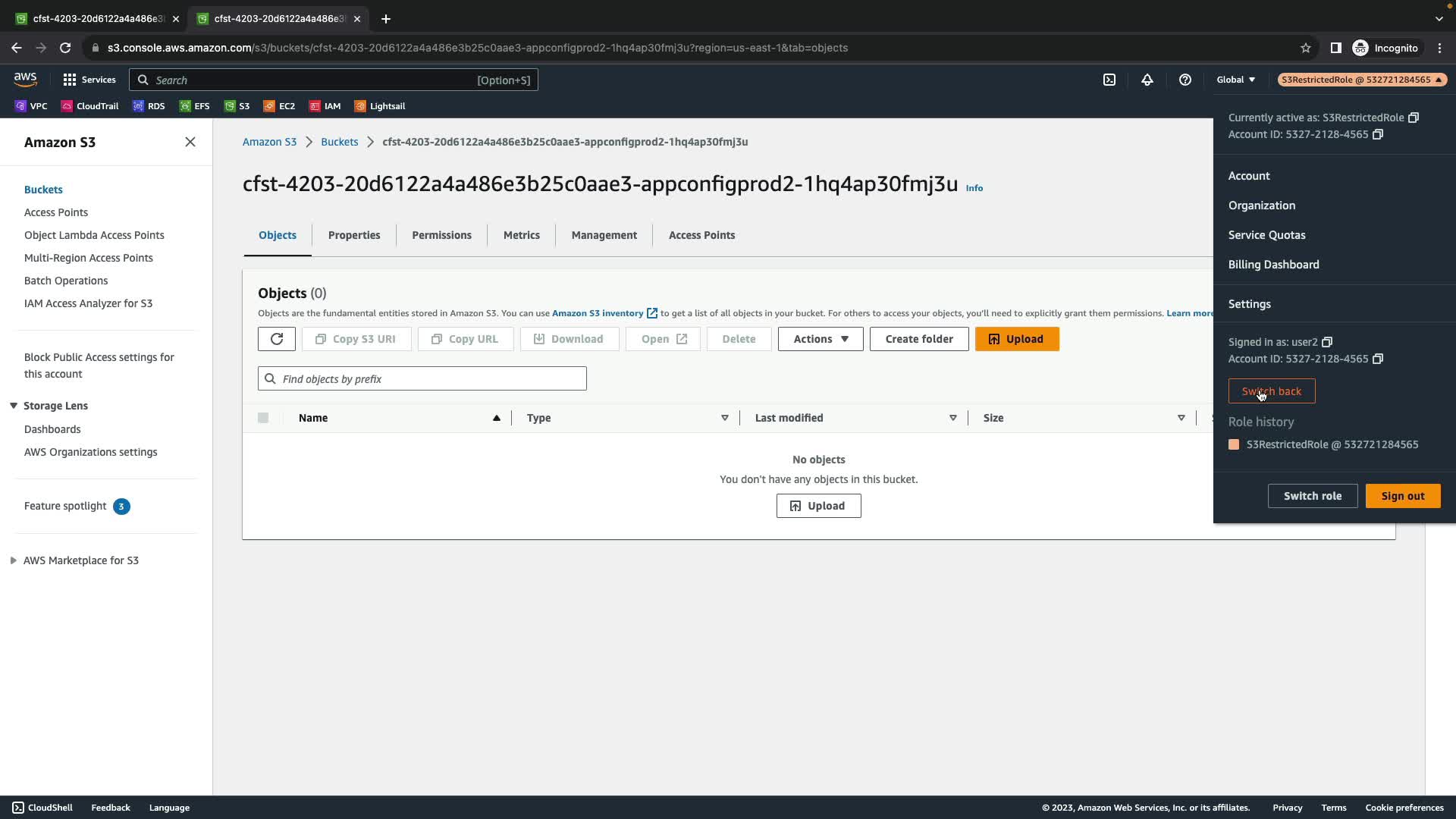This screenshot has width=1456, height=819.
Task: Open the Global region selector
Action: point(1235,80)
